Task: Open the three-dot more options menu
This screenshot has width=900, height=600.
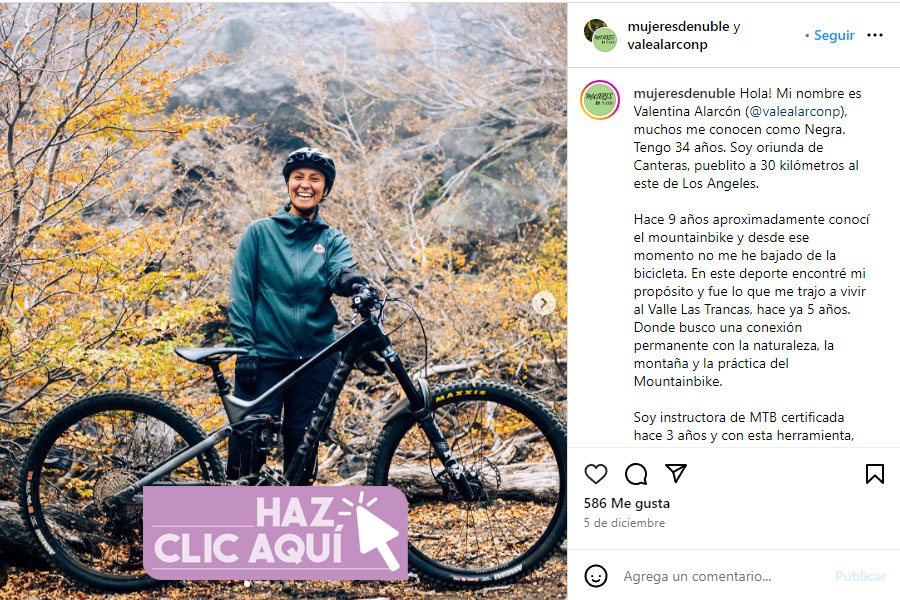Action: pos(875,35)
